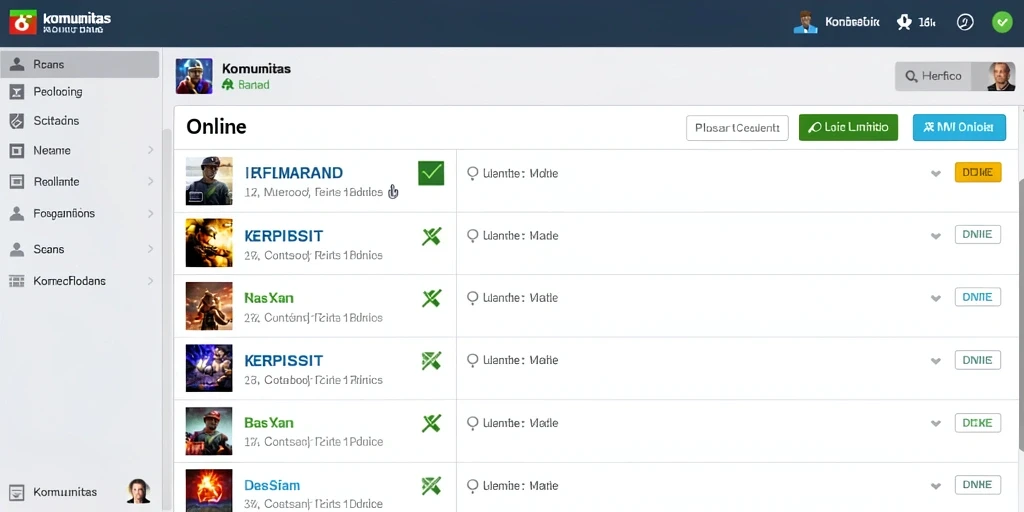Open dropdown arrow on the IRFLMARAND row

coord(936,174)
